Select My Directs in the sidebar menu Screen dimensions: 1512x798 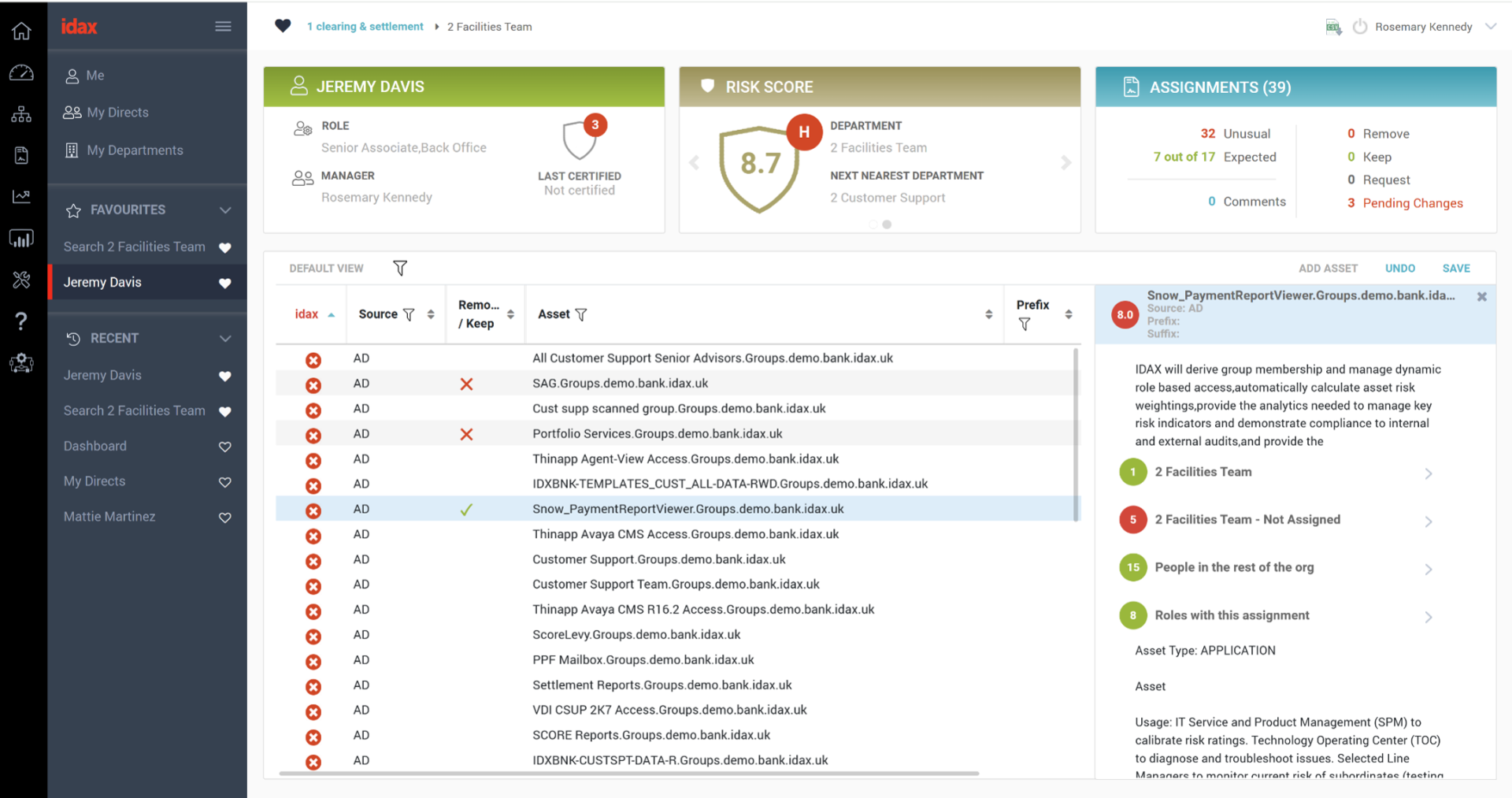tap(117, 113)
